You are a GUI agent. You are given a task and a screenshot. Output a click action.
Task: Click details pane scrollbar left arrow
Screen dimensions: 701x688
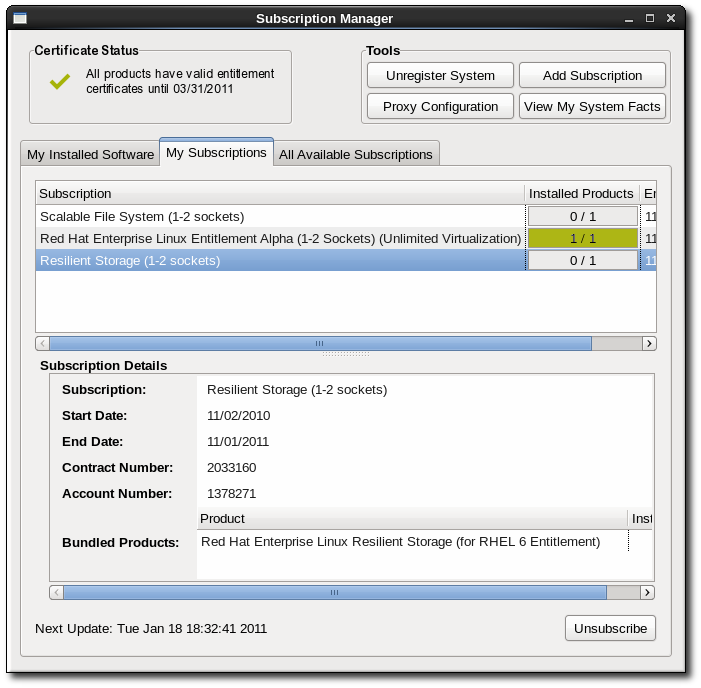(57, 592)
